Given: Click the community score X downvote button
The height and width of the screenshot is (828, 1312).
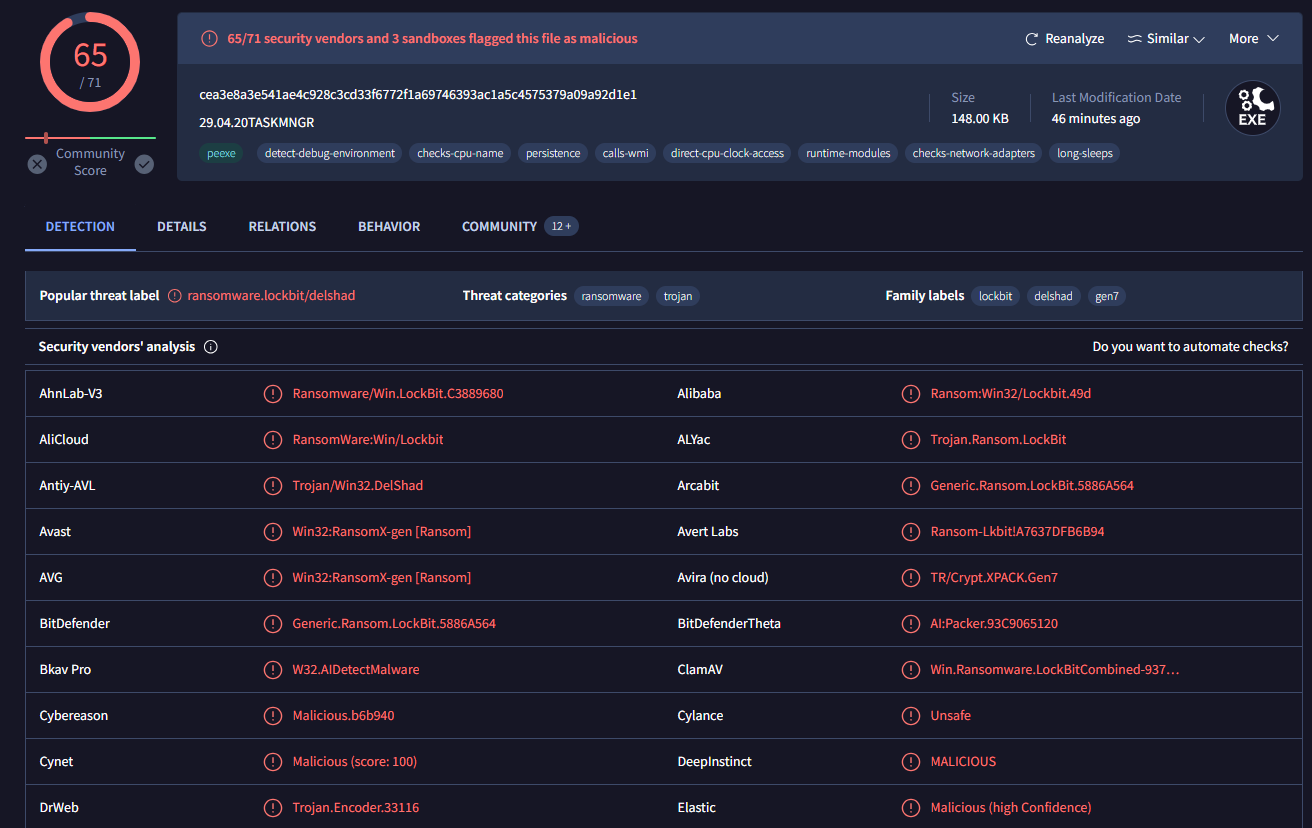Looking at the screenshot, I should 37,164.
